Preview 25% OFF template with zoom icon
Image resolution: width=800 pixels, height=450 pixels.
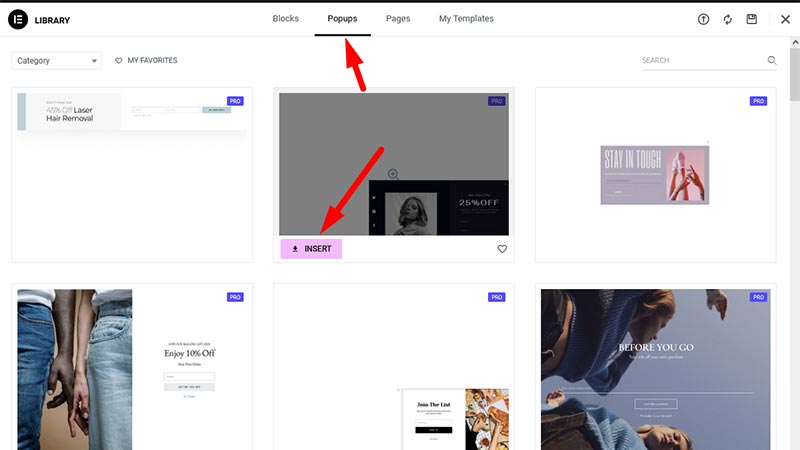point(393,174)
